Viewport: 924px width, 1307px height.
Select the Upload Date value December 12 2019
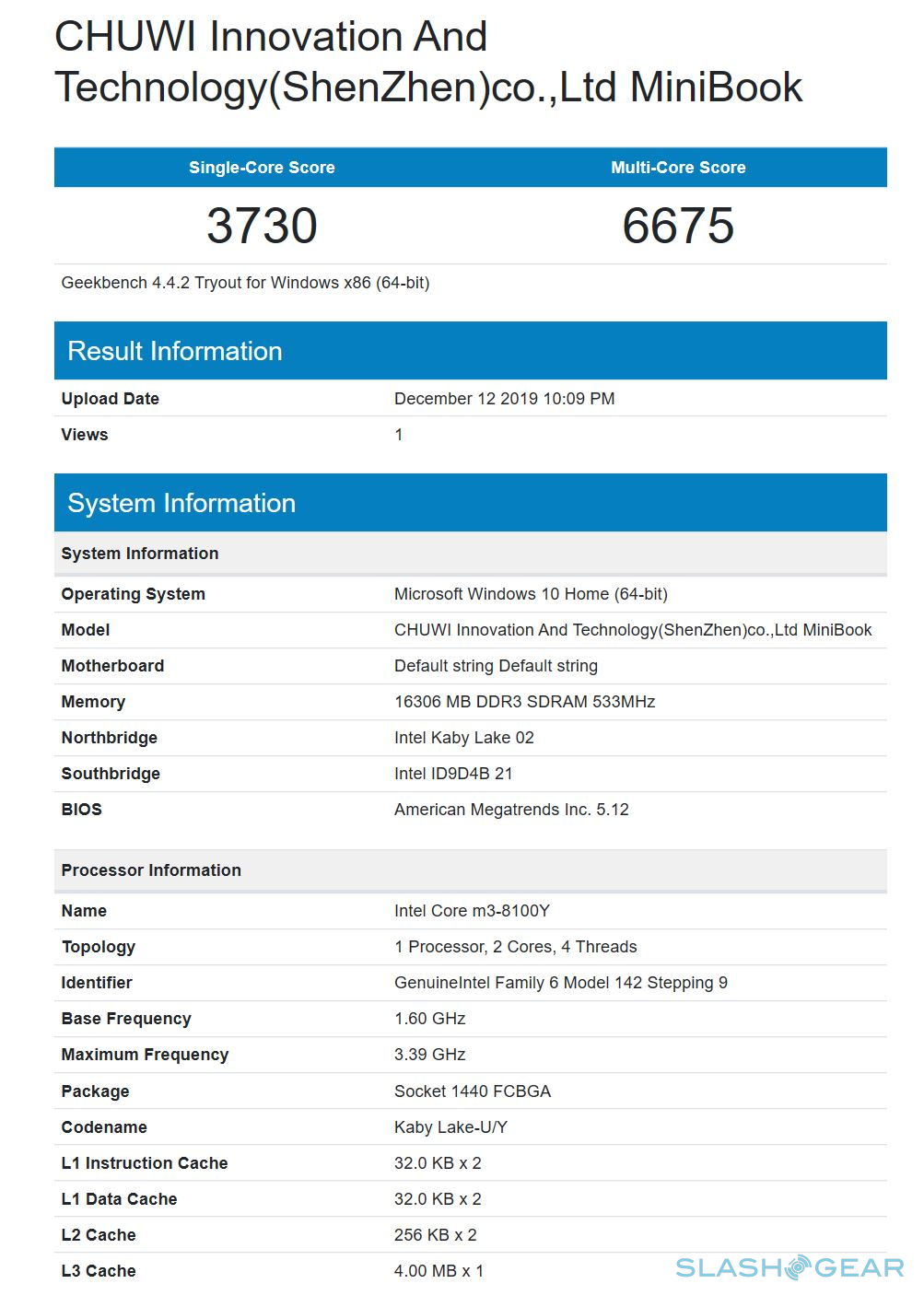pyautogui.click(x=504, y=399)
